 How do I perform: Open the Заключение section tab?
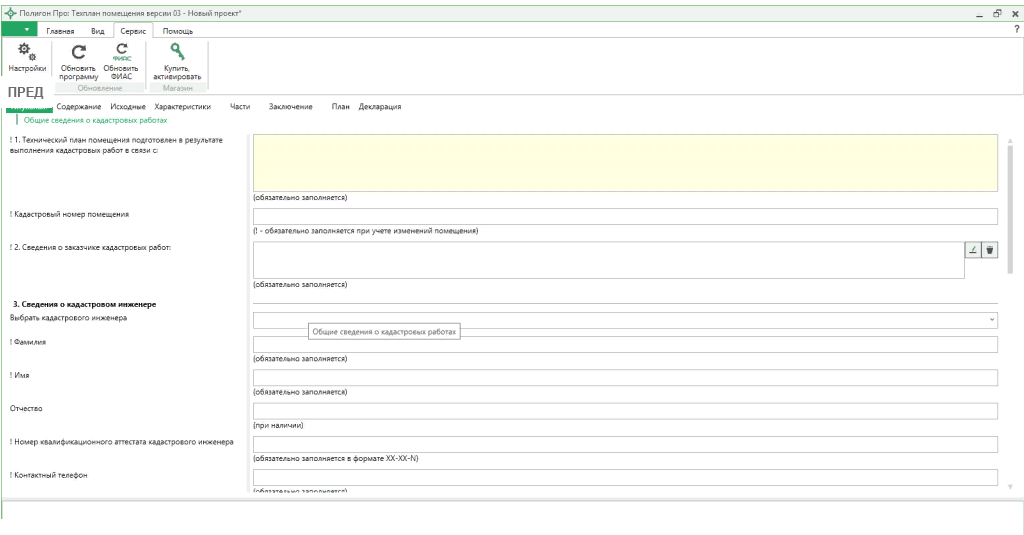[290, 106]
